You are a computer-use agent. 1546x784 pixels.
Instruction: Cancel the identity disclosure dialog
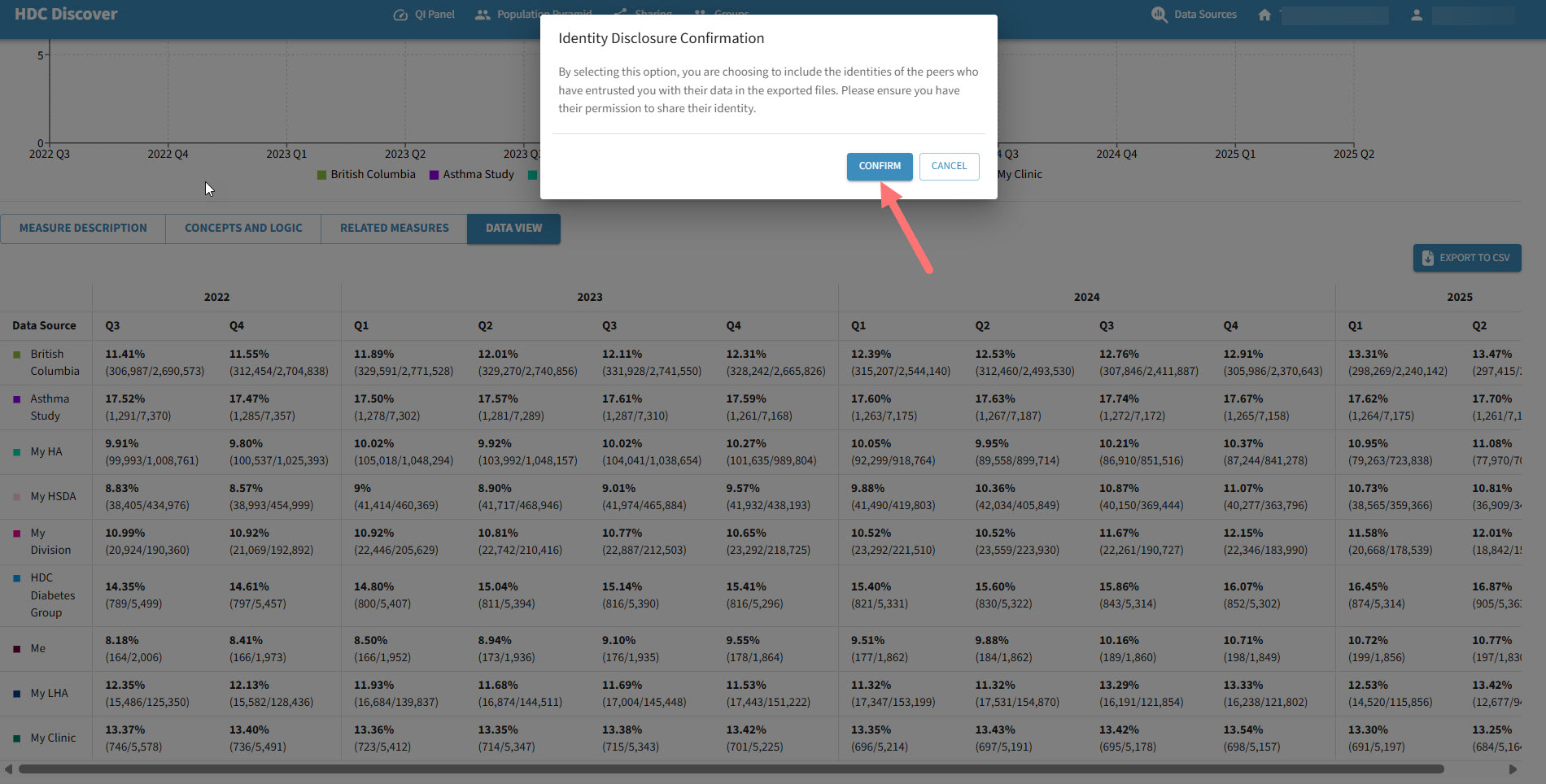pos(949,166)
